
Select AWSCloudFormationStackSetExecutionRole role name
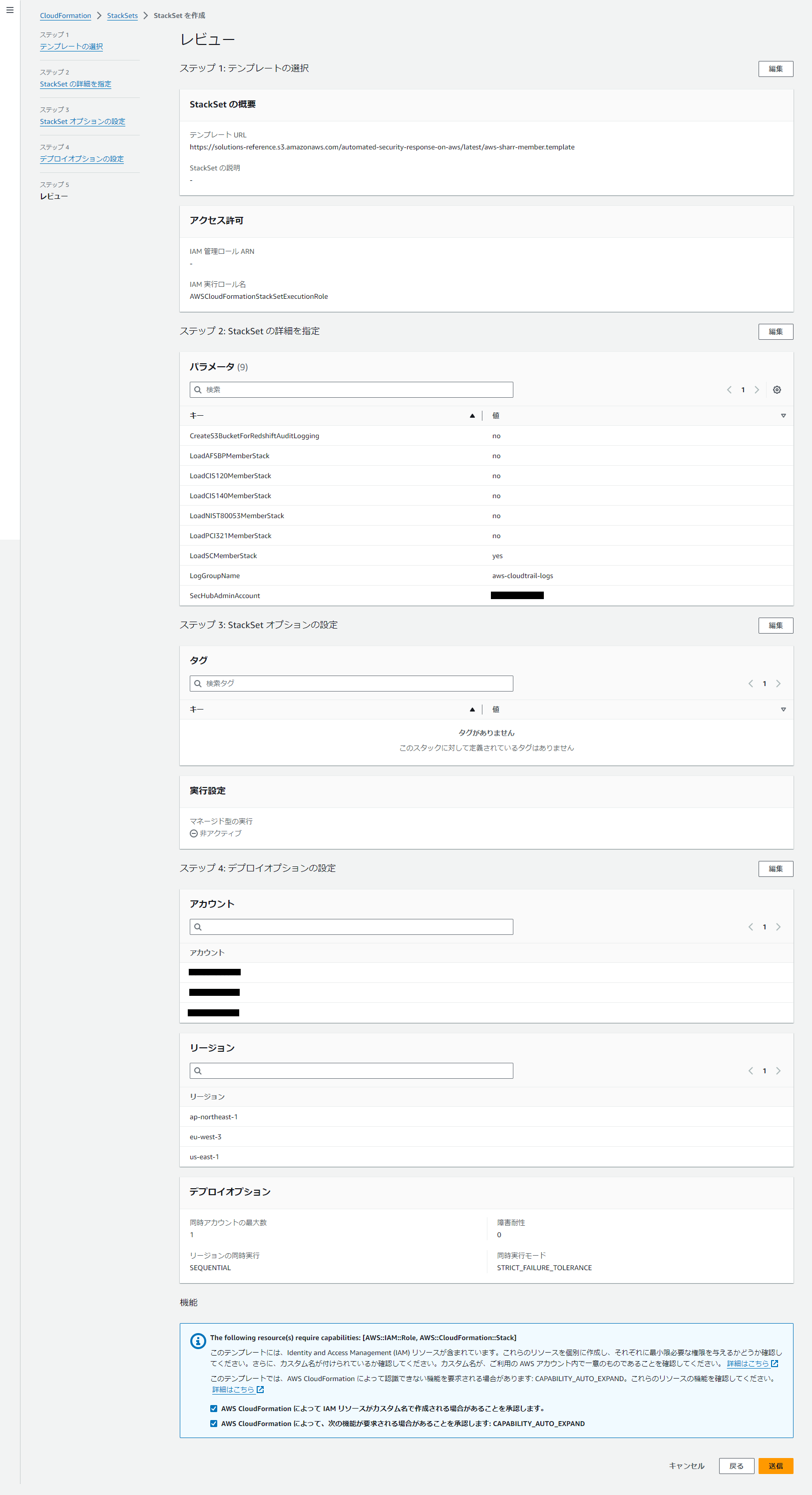click(259, 297)
